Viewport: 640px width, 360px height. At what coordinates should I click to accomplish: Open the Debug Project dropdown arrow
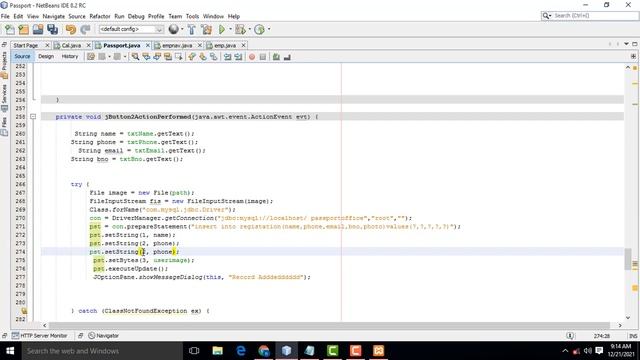click(x=249, y=29)
